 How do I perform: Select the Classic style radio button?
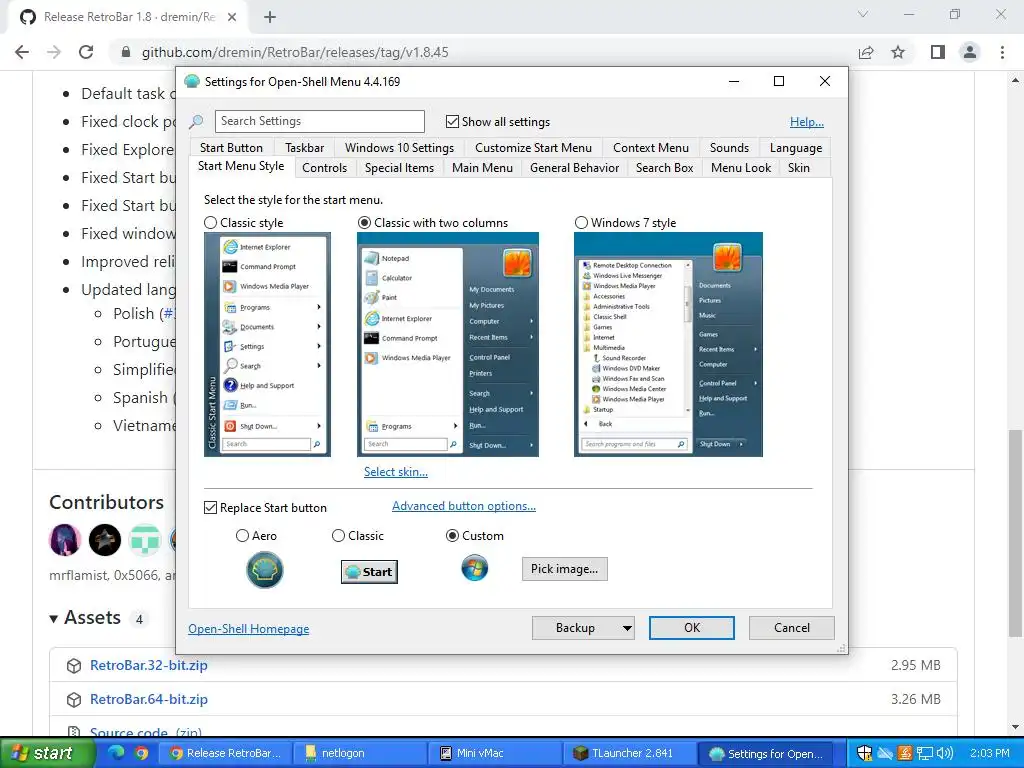(210, 223)
